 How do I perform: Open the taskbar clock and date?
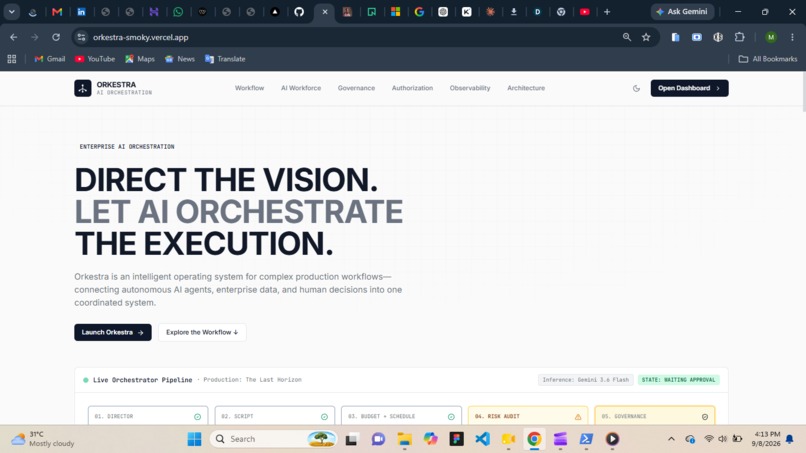click(765, 439)
